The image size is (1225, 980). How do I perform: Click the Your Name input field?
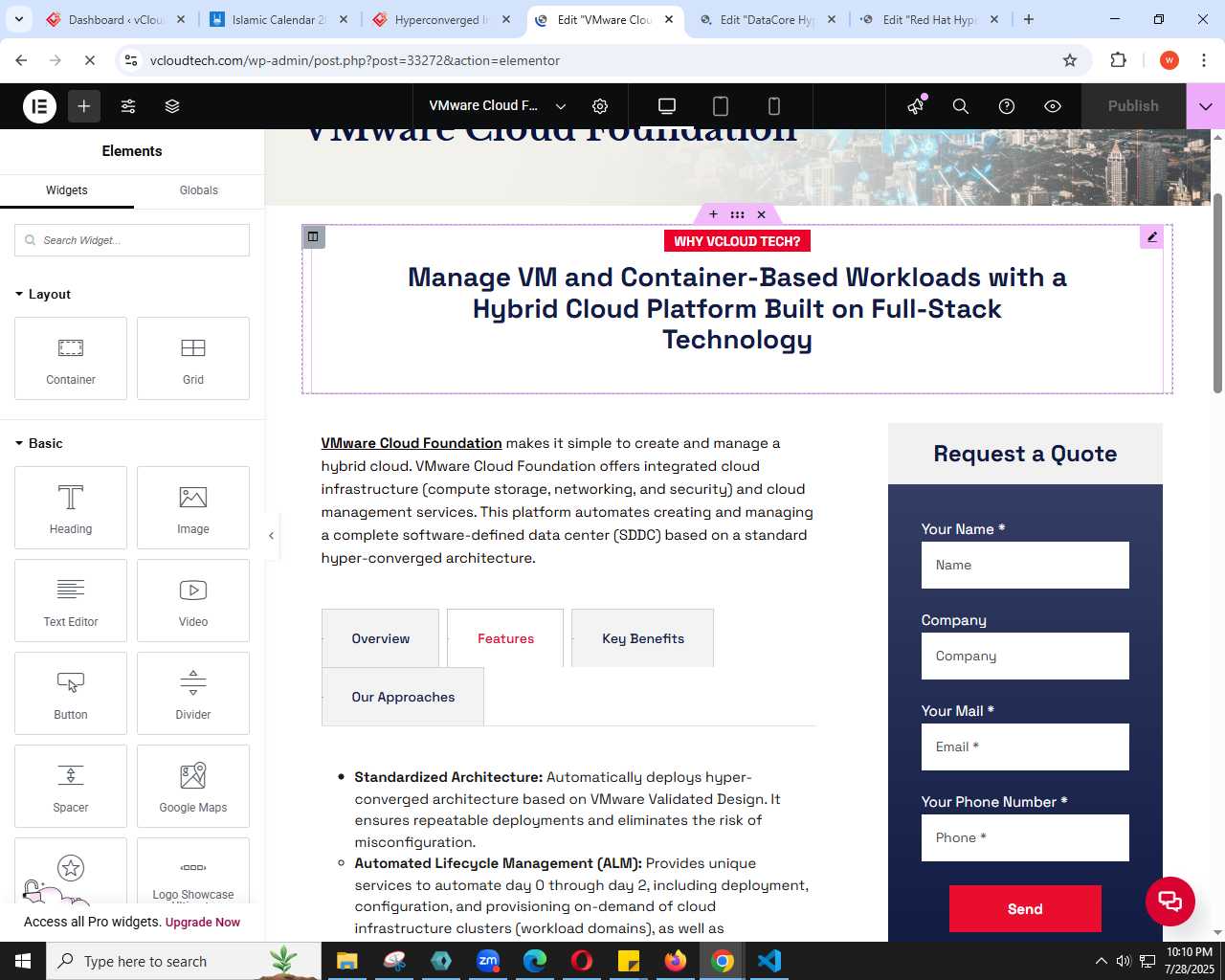[x=1025, y=566]
